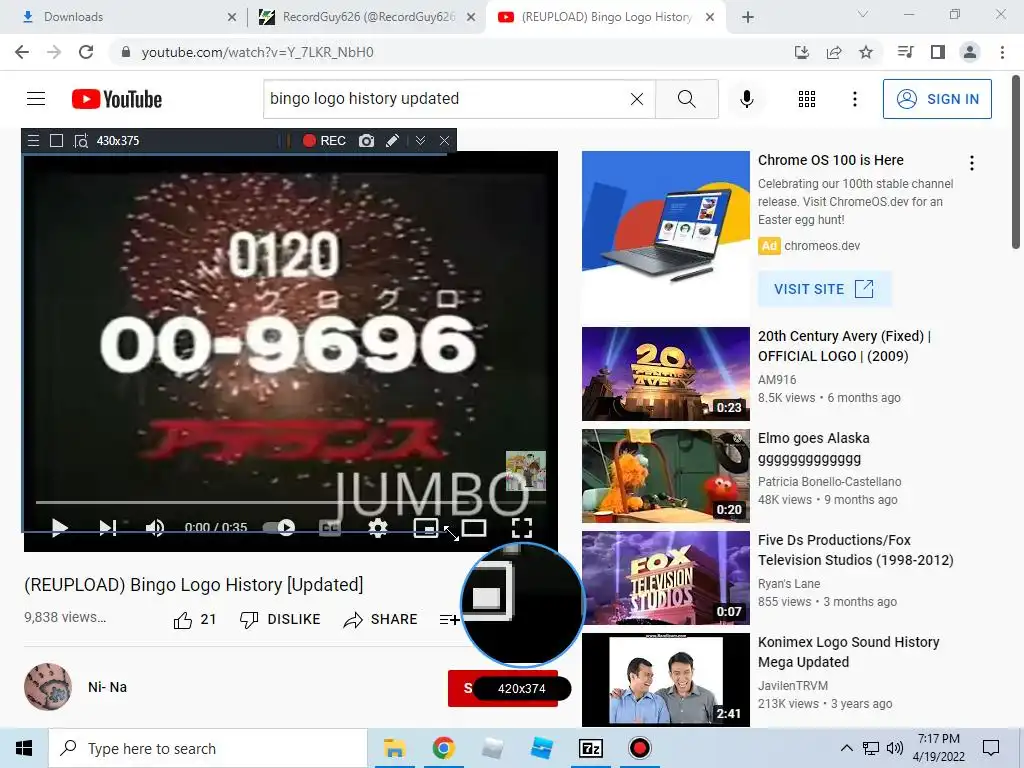Open the 430x375 capture size field
Viewport: 1024px width, 768px height.
[118, 140]
